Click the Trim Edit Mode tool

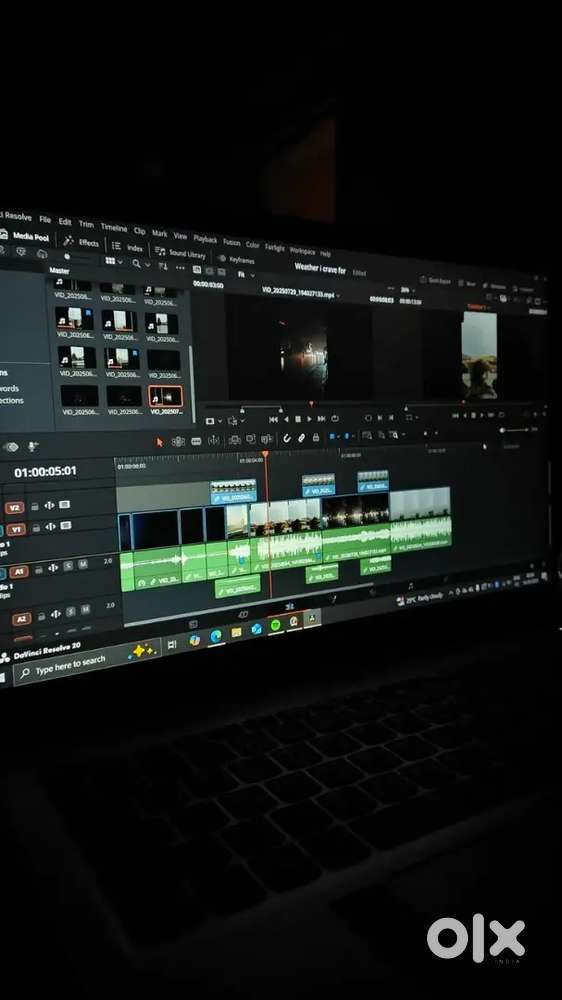178,441
